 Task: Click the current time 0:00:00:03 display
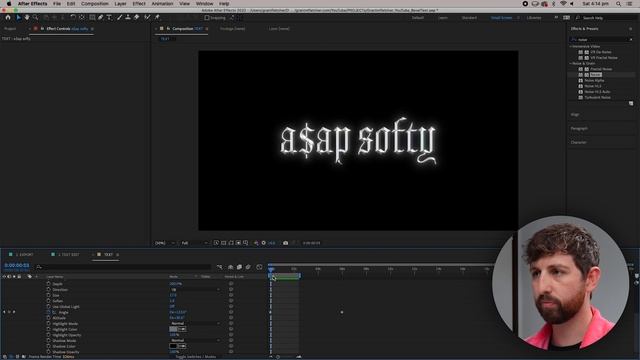coord(17,266)
